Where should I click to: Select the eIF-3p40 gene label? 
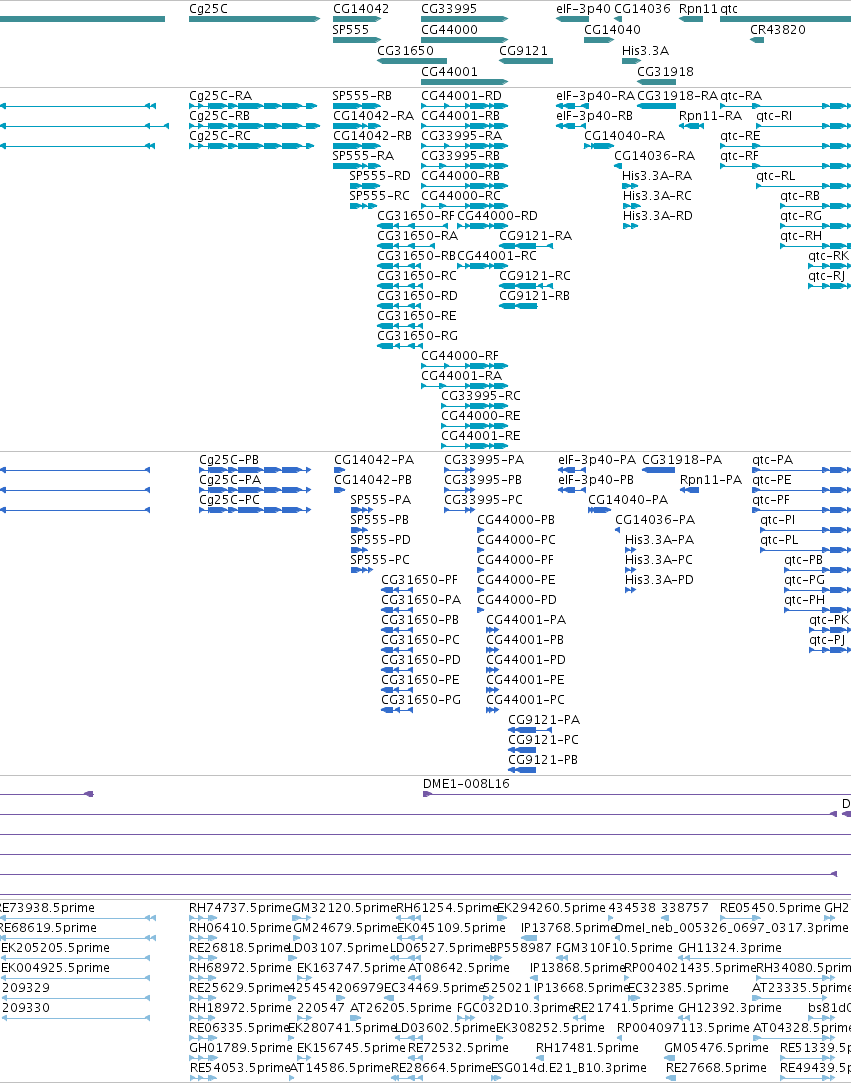coord(583,9)
